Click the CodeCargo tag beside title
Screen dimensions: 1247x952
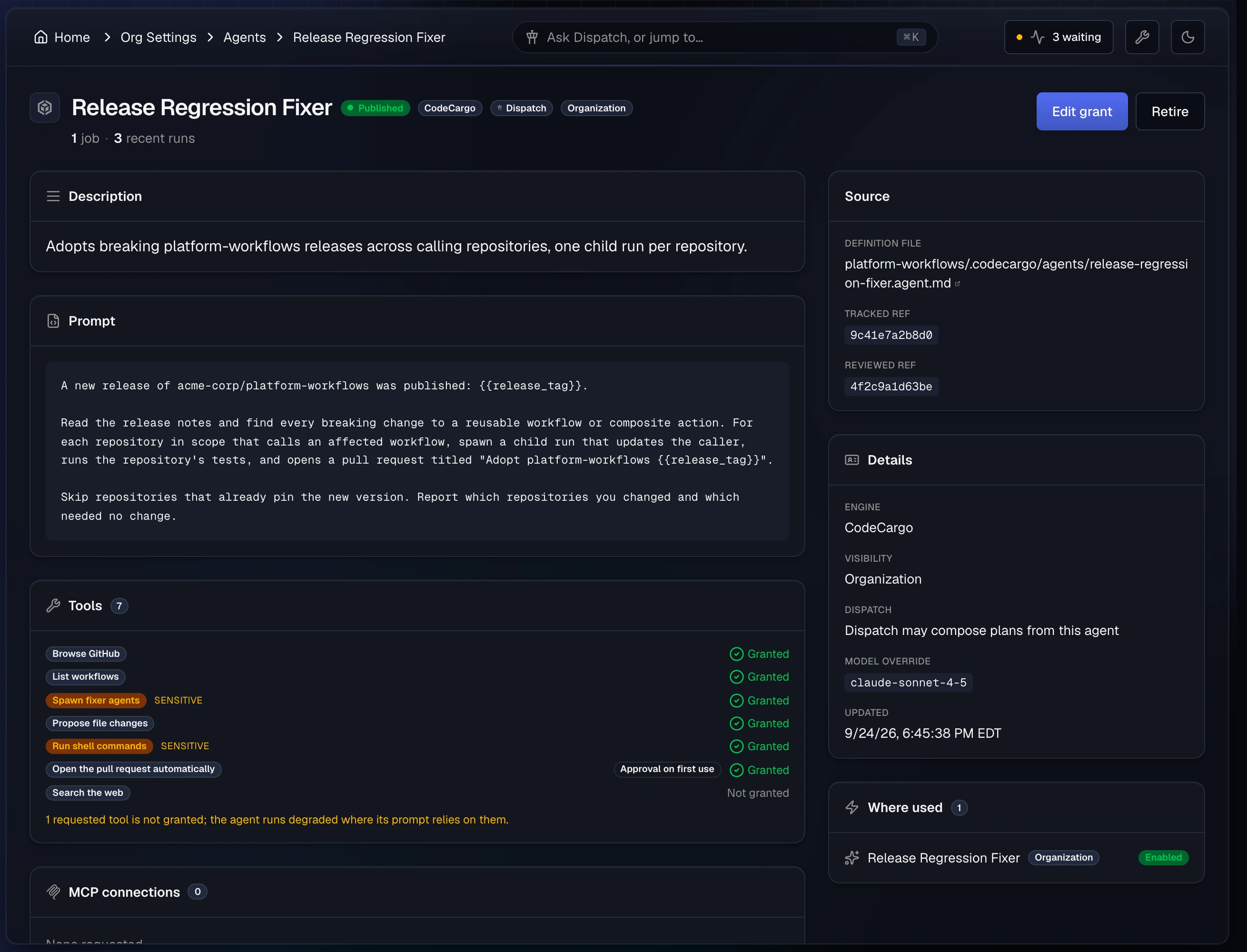(x=449, y=108)
